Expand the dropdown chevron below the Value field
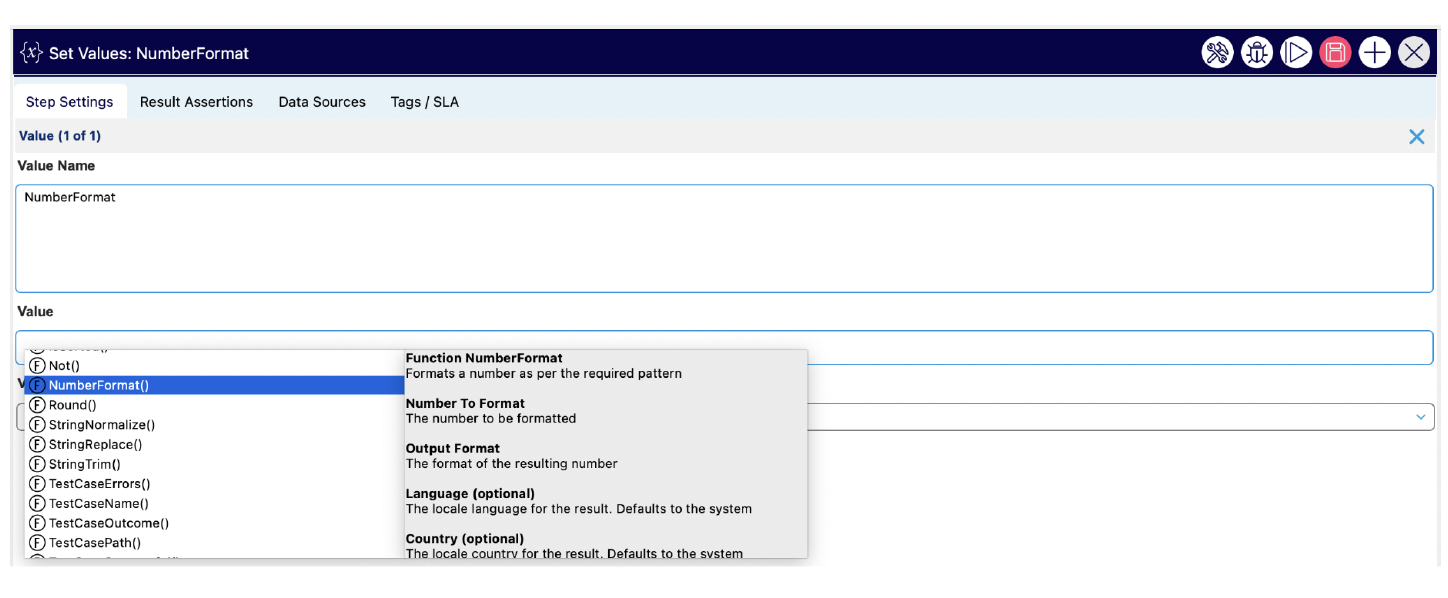Viewport: 1448px width, 598px height. coord(1421,417)
